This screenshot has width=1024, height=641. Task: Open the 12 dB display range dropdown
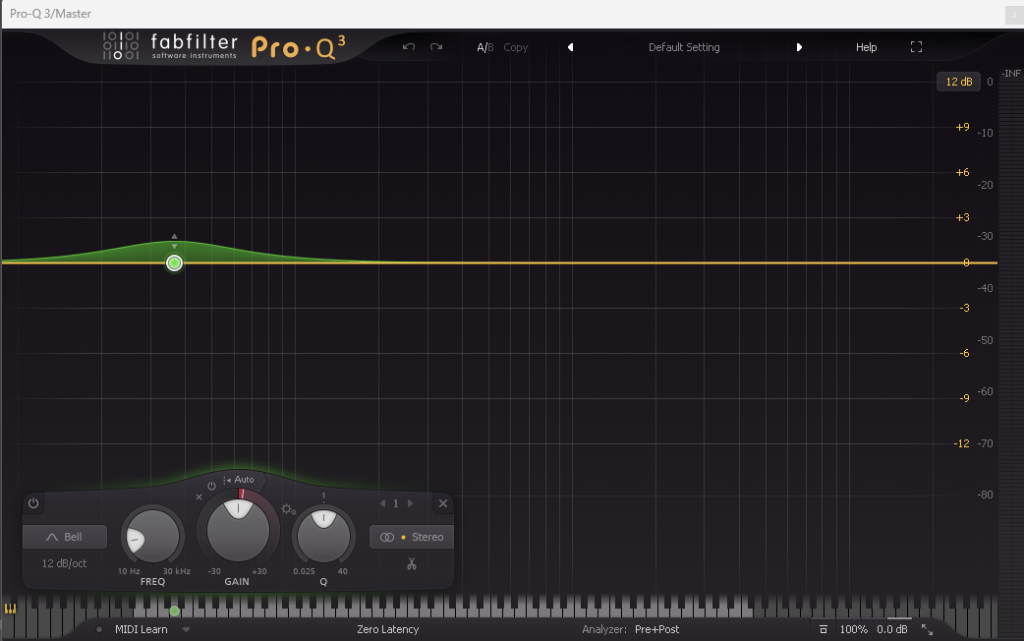[959, 82]
